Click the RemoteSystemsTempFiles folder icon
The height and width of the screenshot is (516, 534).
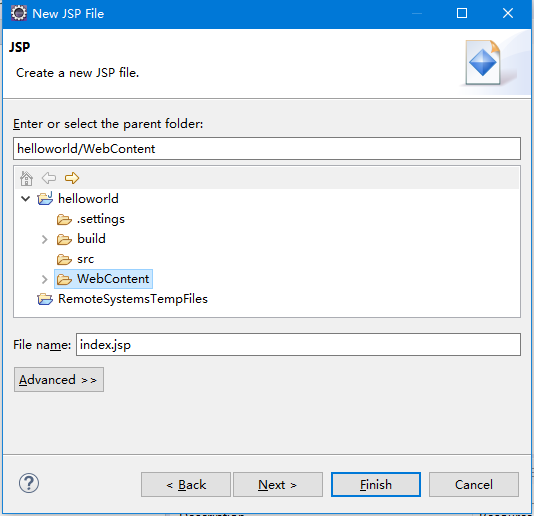[45, 299]
